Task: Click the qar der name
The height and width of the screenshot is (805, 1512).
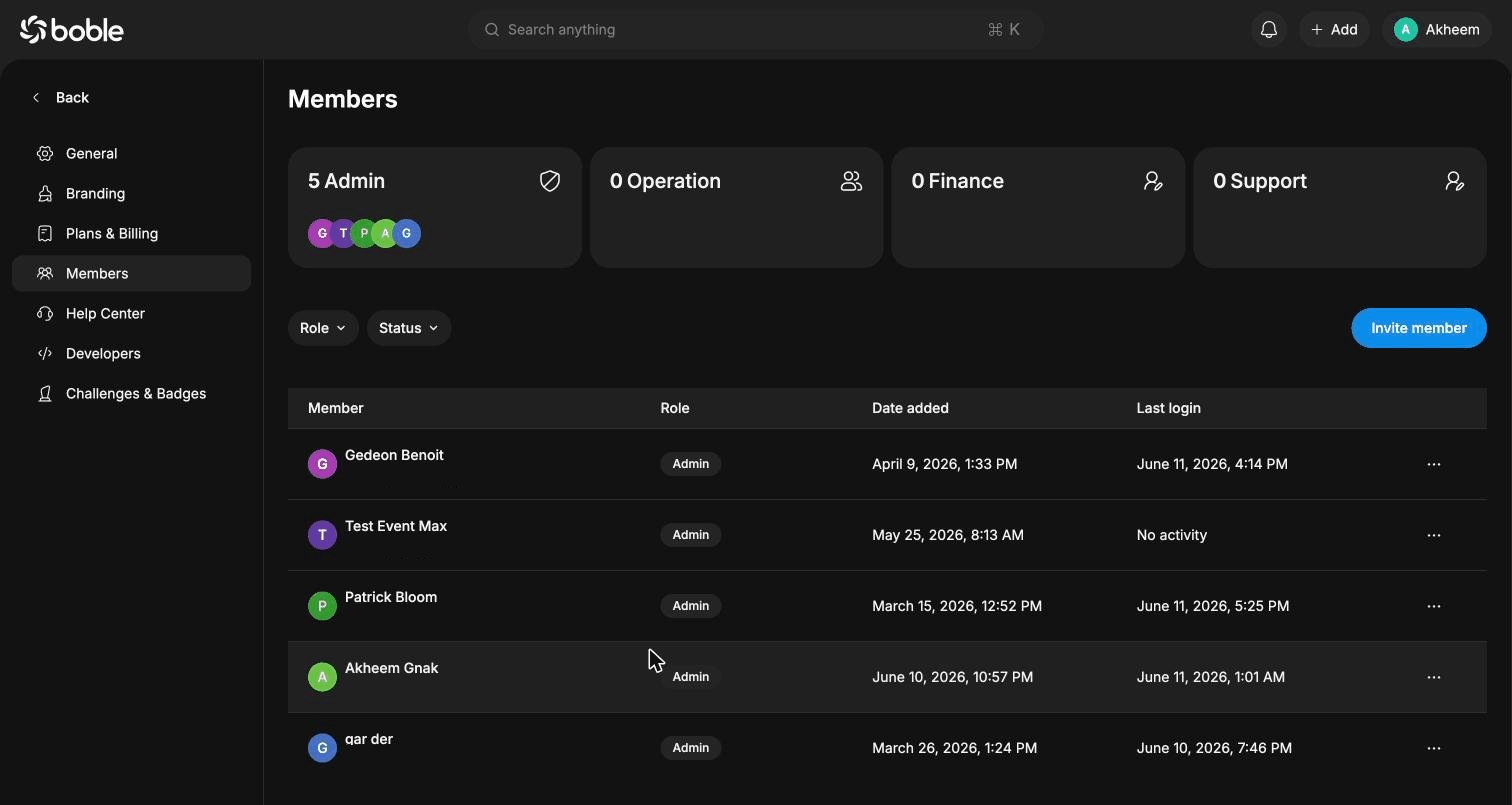Action: (x=369, y=739)
